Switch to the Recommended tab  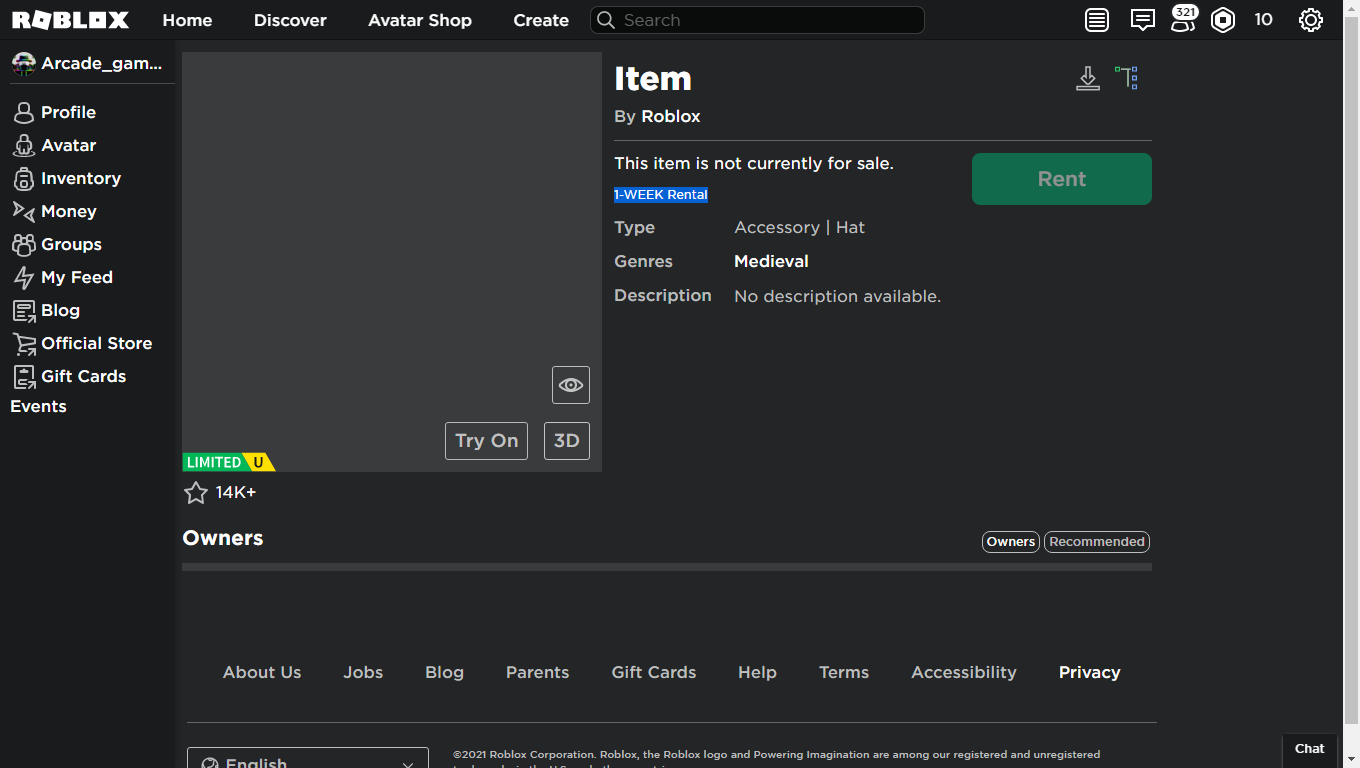pyautogui.click(x=1097, y=542)
